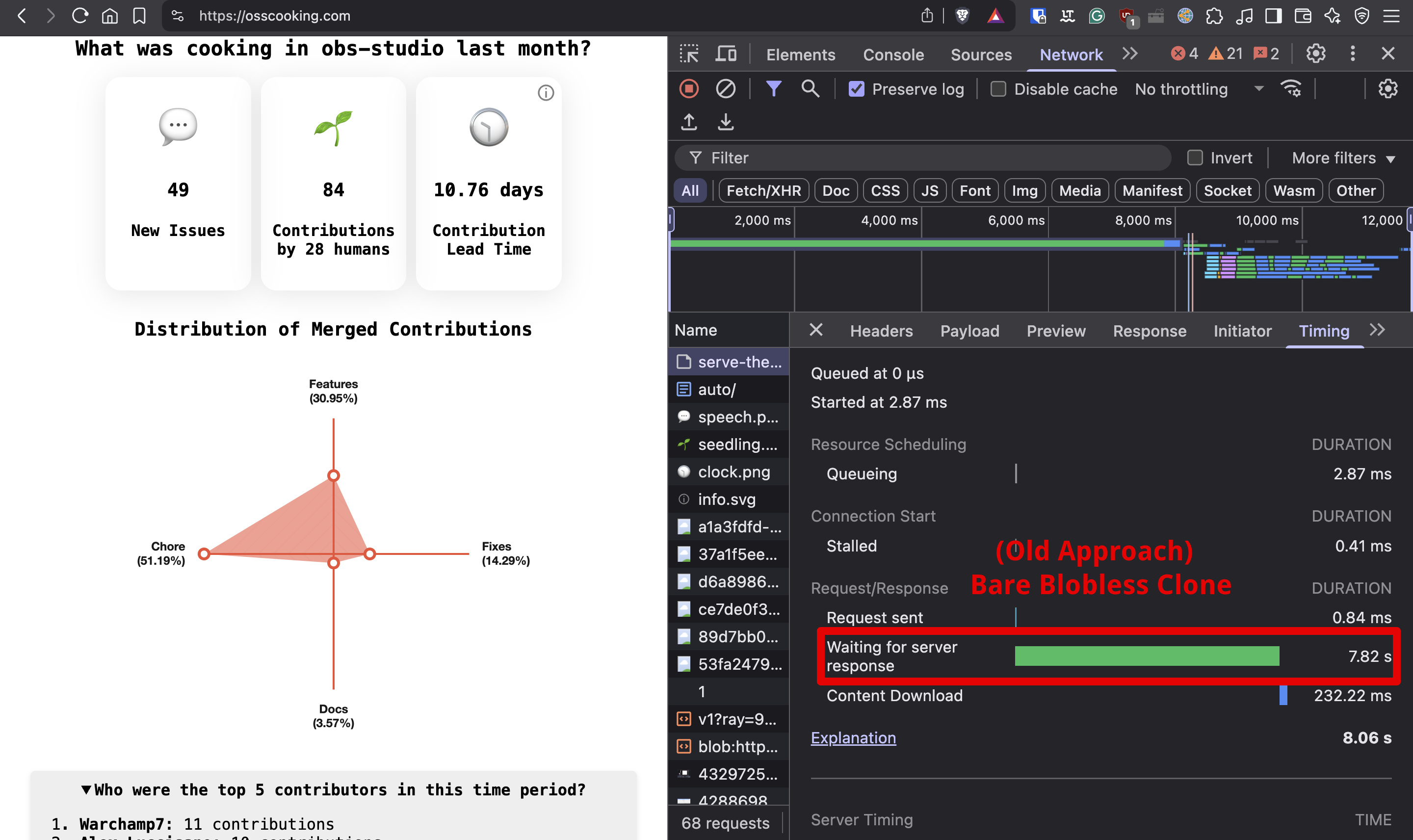The height and width of the screenshot is (840, 1413).
Task: Show more DevTools panels chevron
Action: 1130,54
